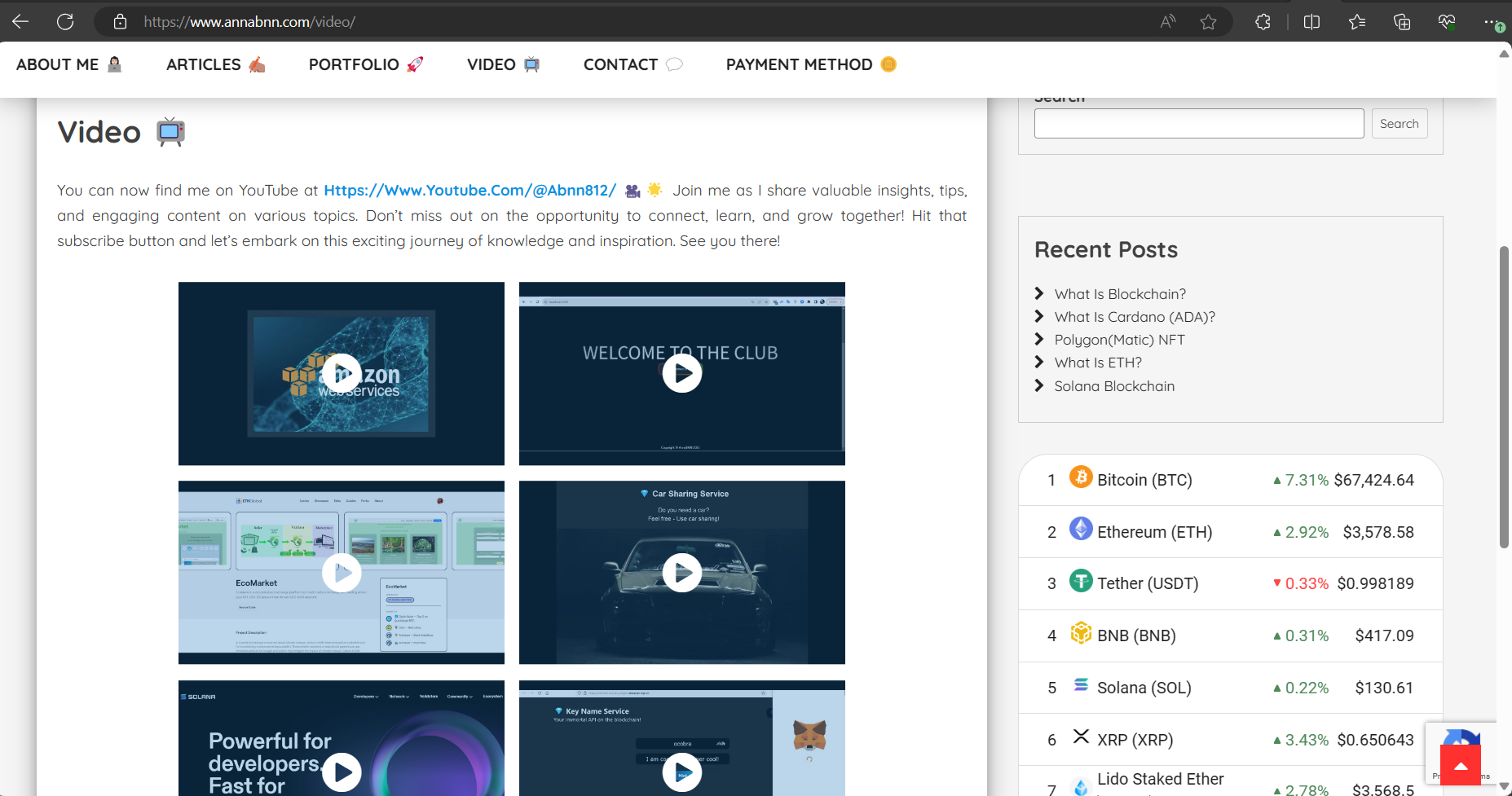
Task: Open browser Extensions puzzle icon
Action: click(1263, 22)
